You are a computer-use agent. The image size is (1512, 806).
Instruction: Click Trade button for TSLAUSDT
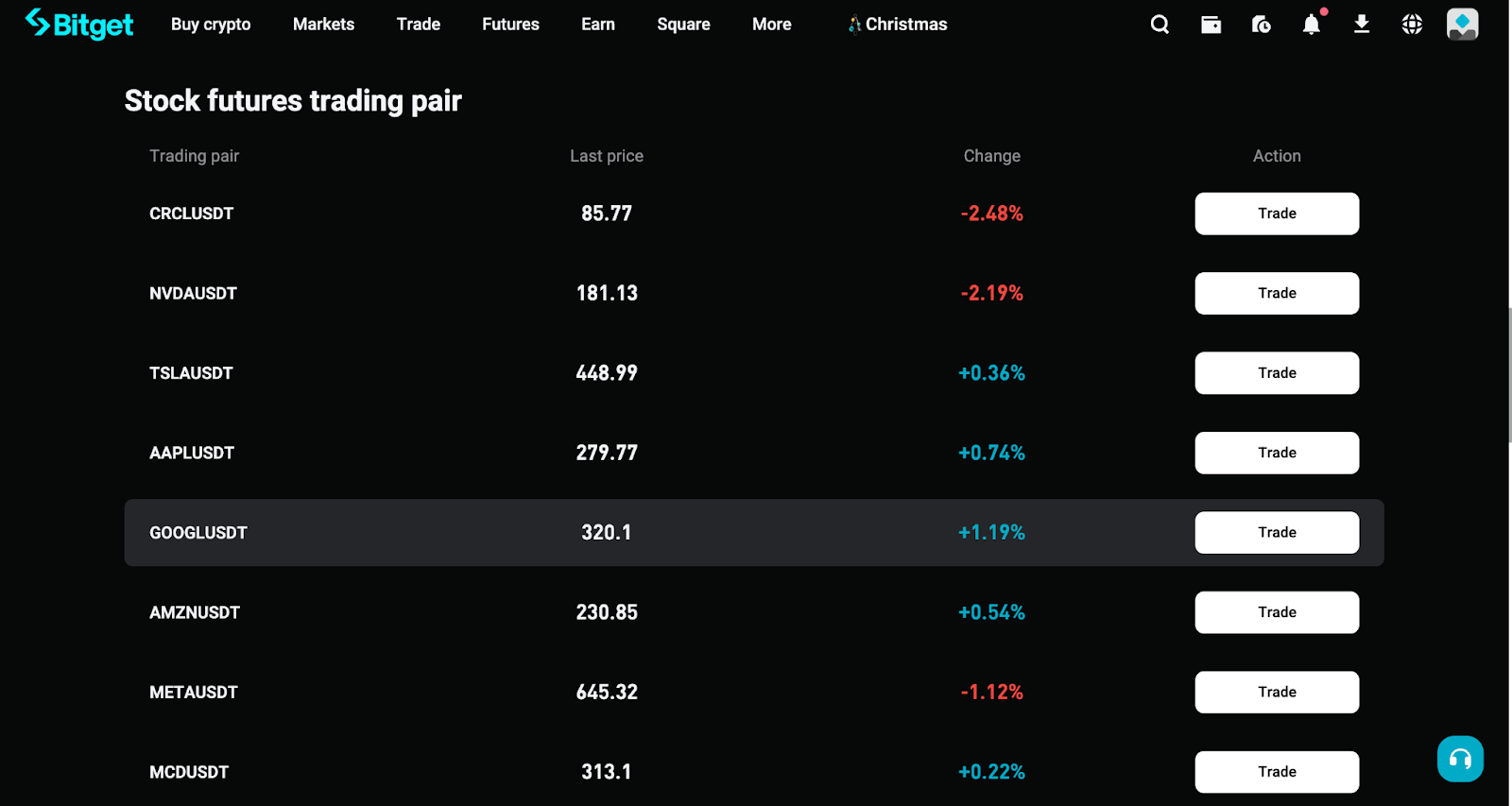[x=1277, y=373]
